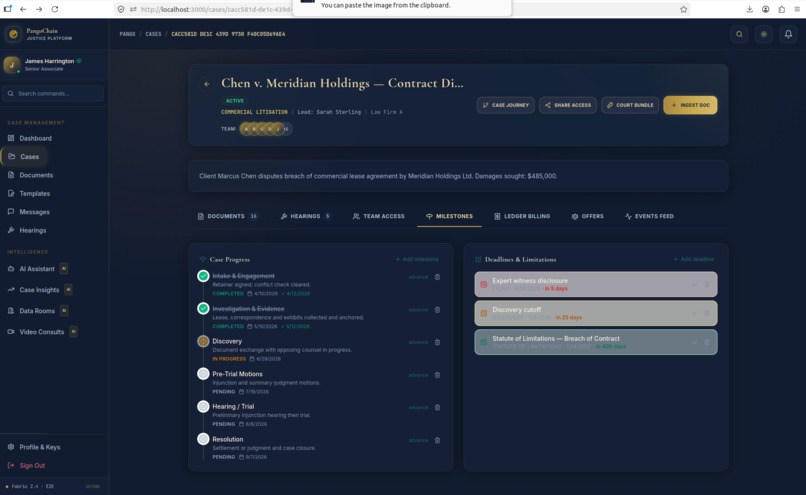Open the Ledger Billing tab
Screen dimensions: 806x495
tap(522, 216)
